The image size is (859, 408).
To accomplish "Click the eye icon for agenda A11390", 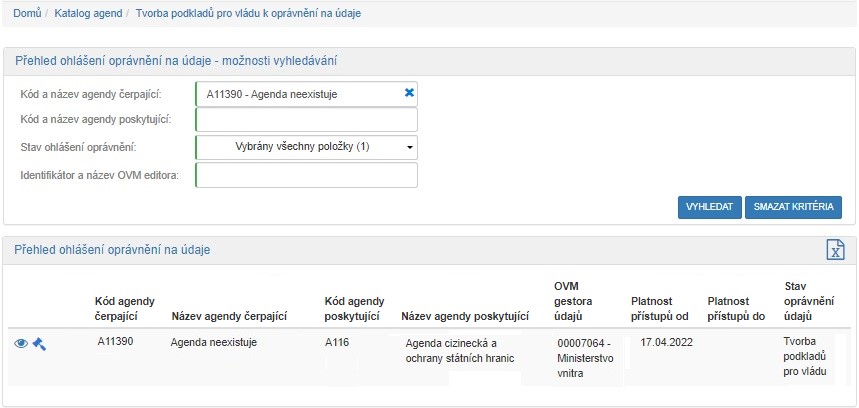I will coord(21,343).
